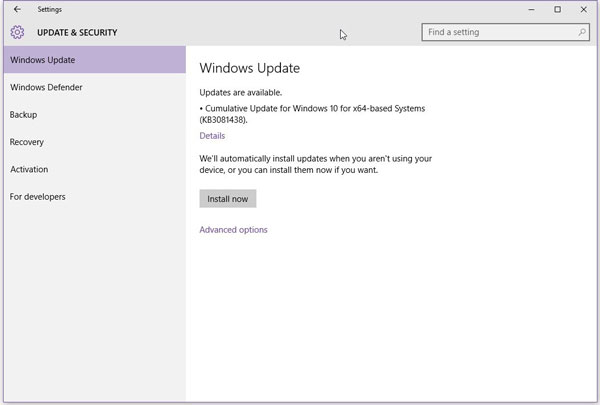Go back using the arrow icon

(x=17, y=9)
